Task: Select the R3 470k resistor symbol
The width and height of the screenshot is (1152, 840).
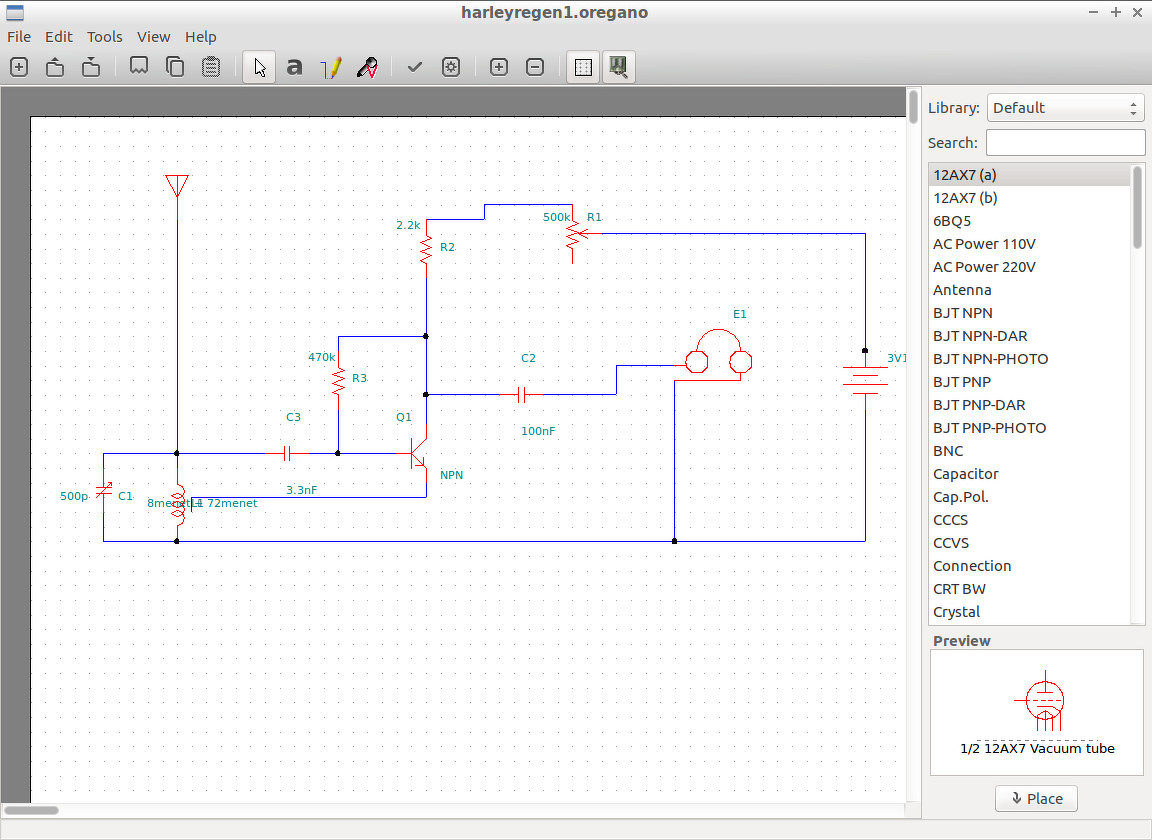Action: click(339, 381)
